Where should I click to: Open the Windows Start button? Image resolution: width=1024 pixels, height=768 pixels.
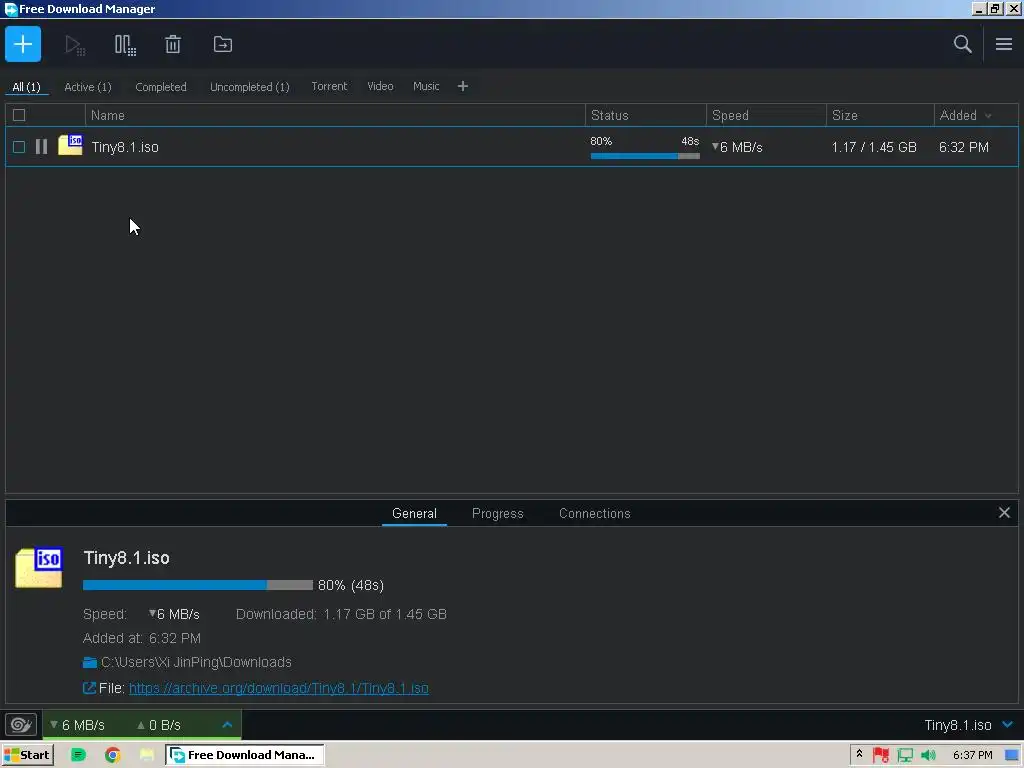point(27,755)
